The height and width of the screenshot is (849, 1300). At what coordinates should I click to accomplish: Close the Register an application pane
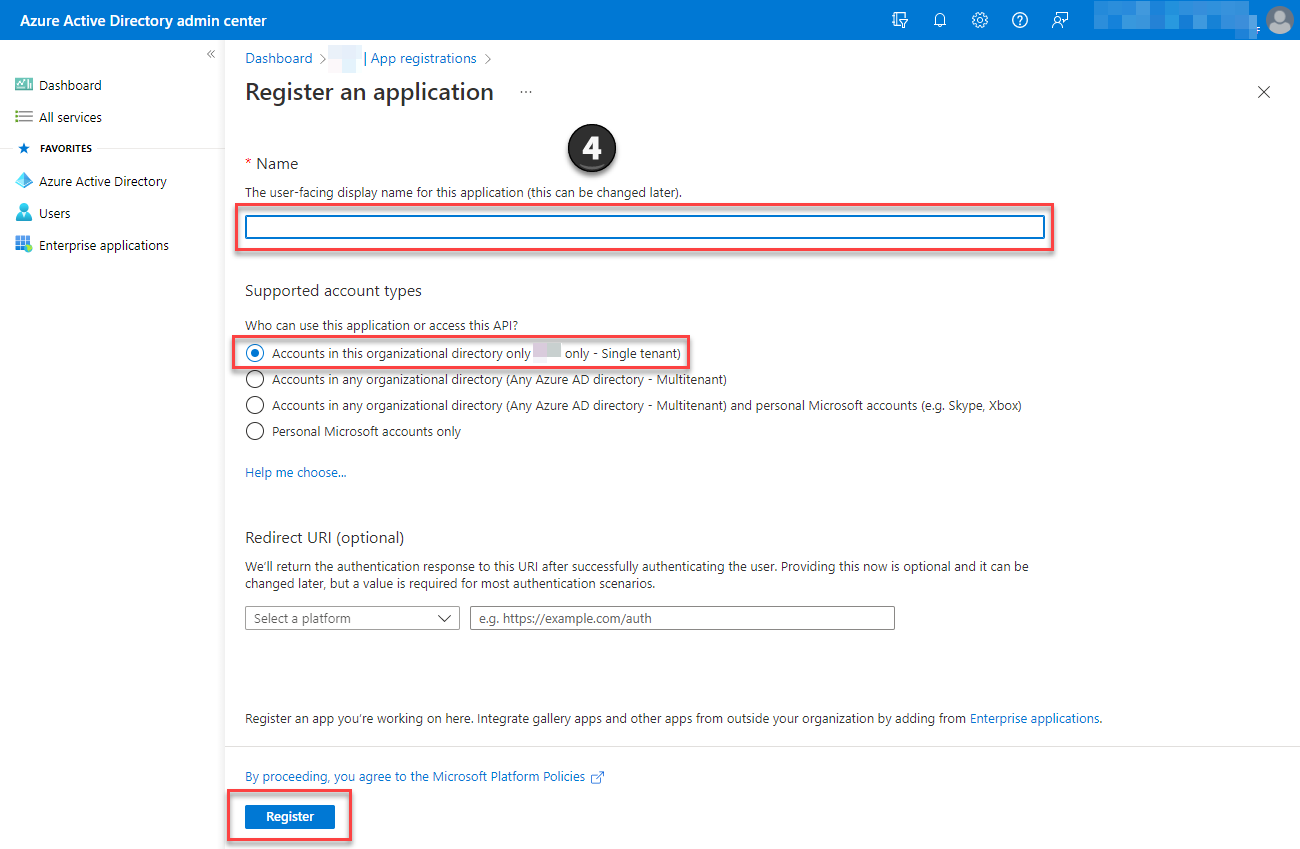tap(1264, 92)
